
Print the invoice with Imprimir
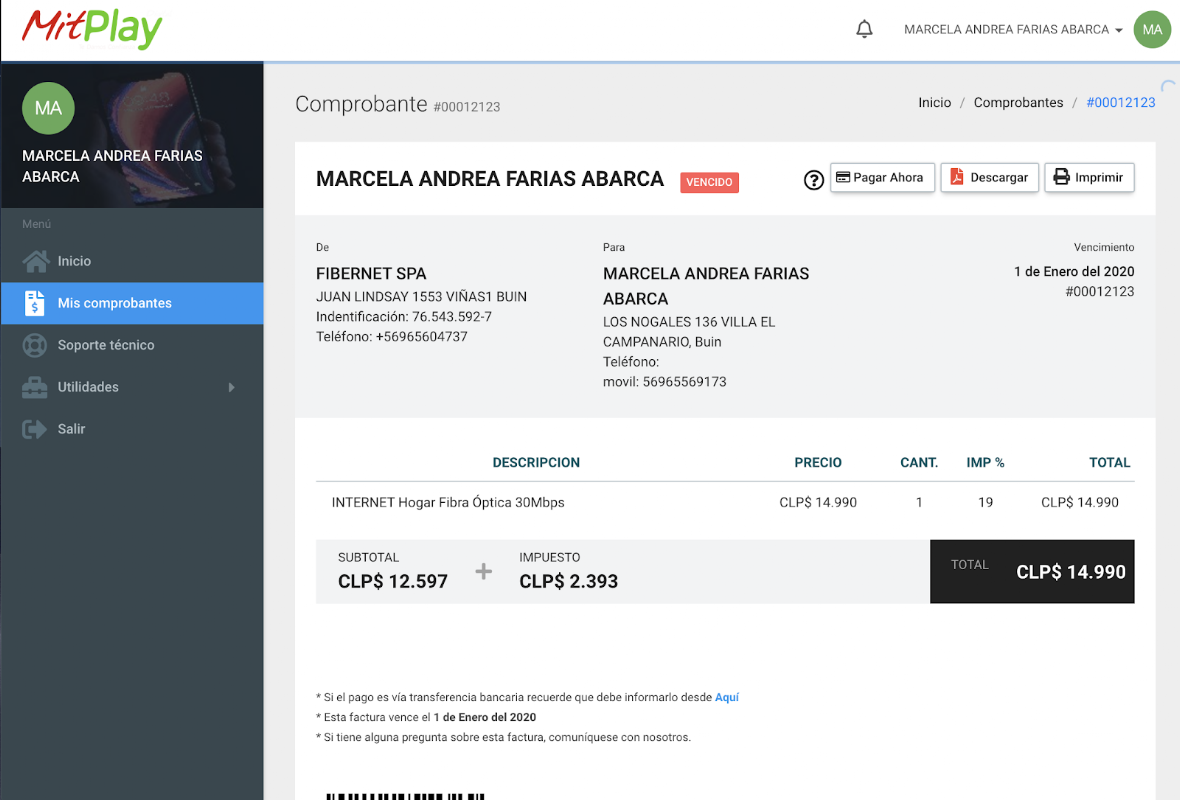coord(1089,178)
